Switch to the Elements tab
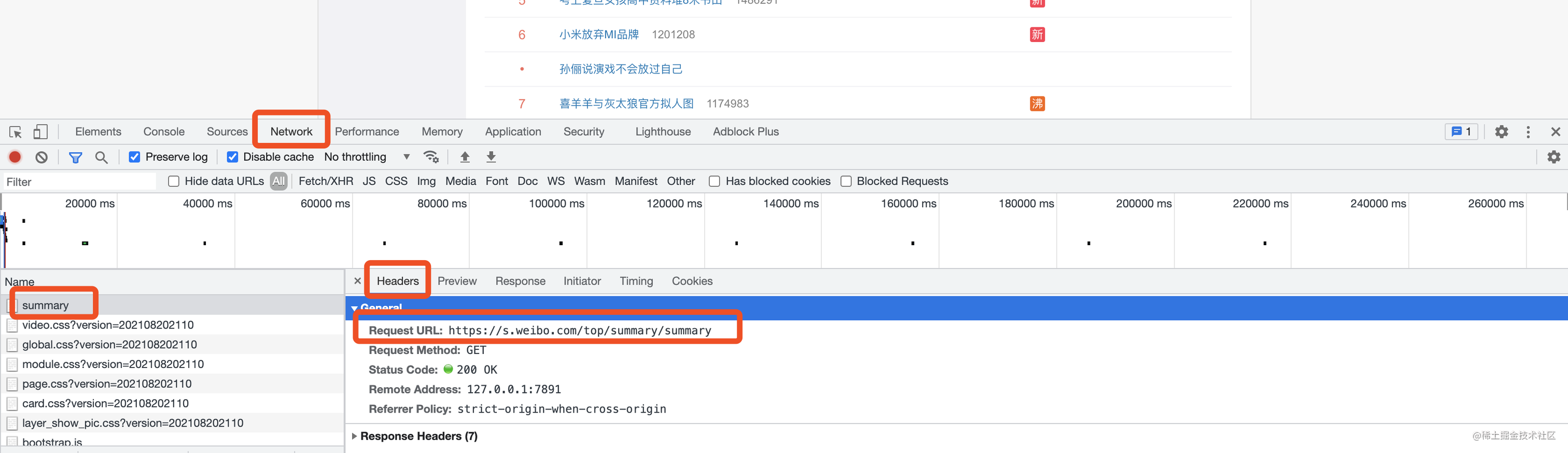 [98, 132]
